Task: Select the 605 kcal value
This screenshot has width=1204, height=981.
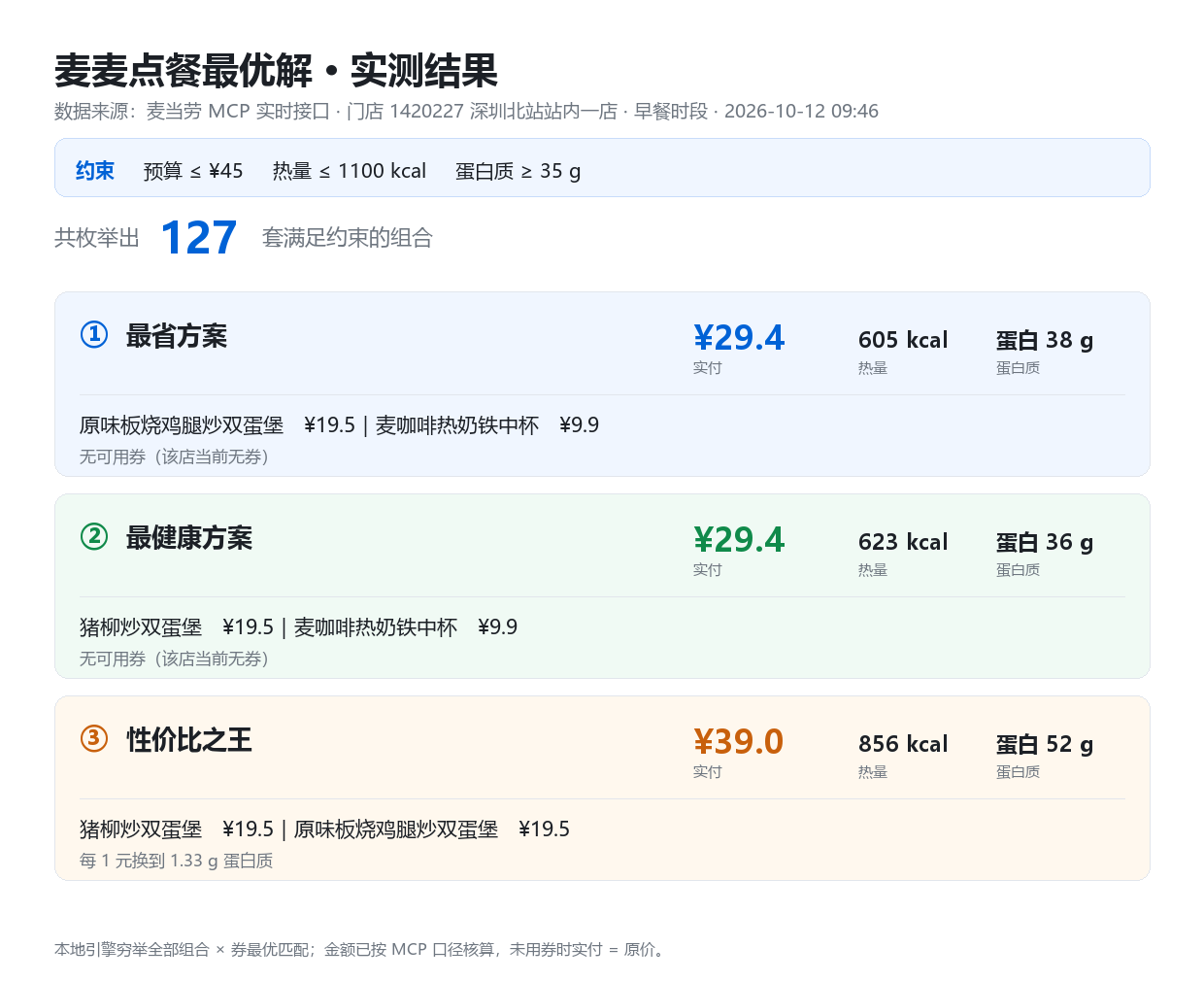Action: pyautogui.click(x=903, y=340)
